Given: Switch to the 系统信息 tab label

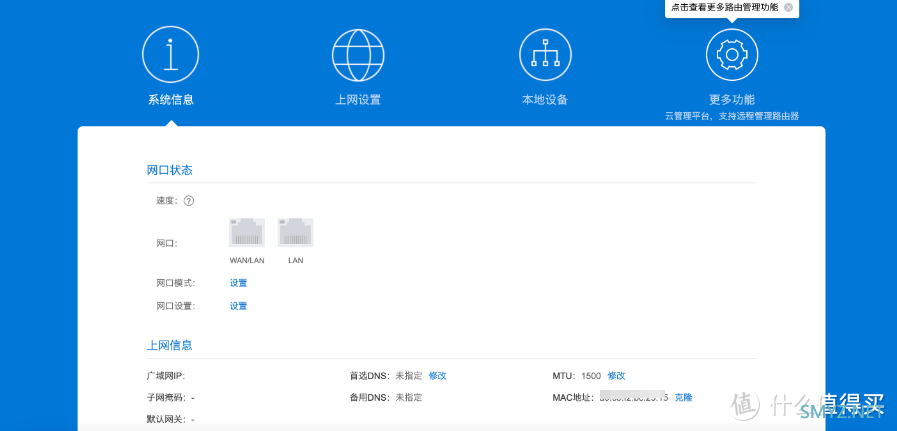Looking at the screenshot, I should (171, 100).
